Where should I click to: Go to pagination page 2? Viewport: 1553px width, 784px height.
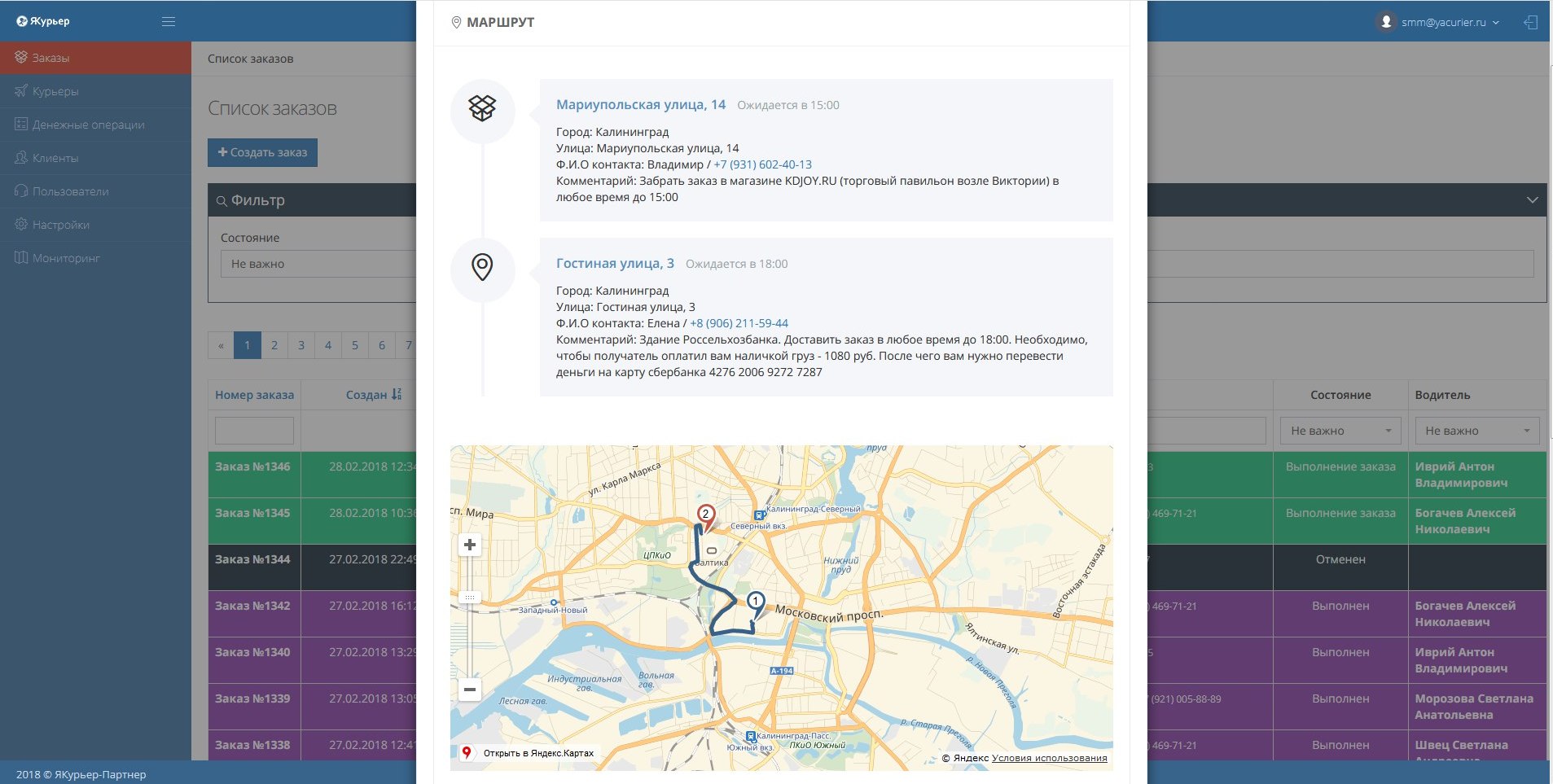(x=274, y=345)
